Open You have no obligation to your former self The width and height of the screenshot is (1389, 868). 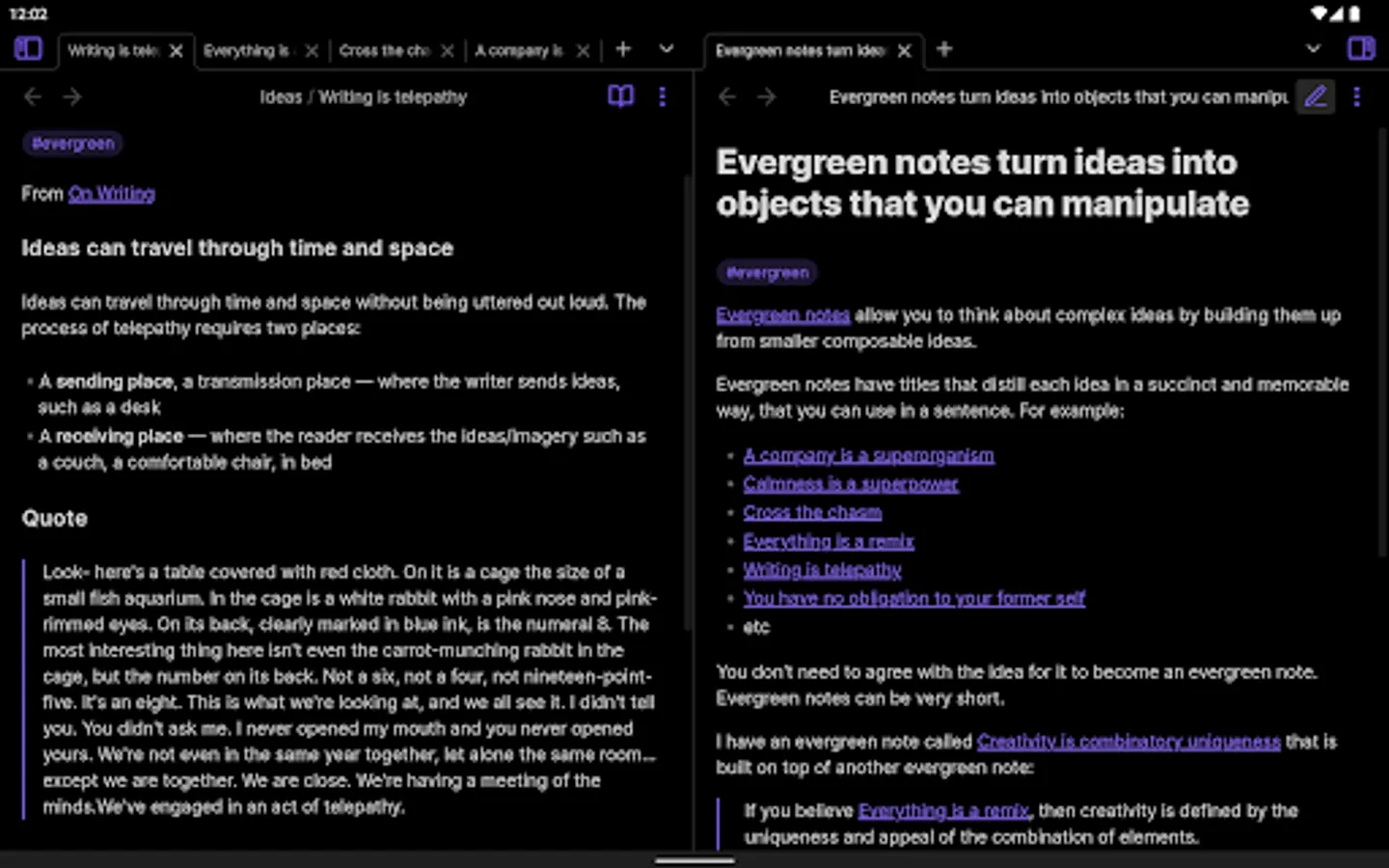click(x=913, y=599)
